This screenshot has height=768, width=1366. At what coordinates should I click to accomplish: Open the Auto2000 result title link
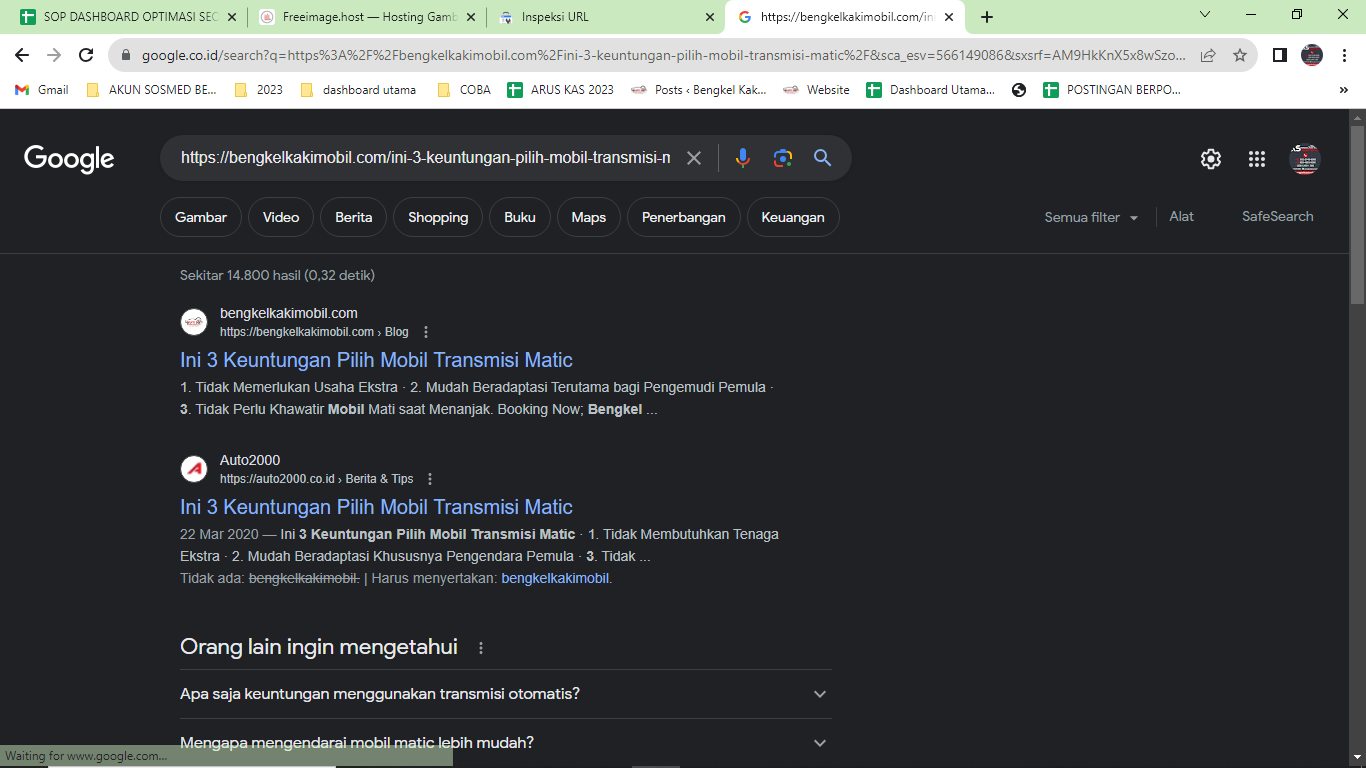click(376, 507)
